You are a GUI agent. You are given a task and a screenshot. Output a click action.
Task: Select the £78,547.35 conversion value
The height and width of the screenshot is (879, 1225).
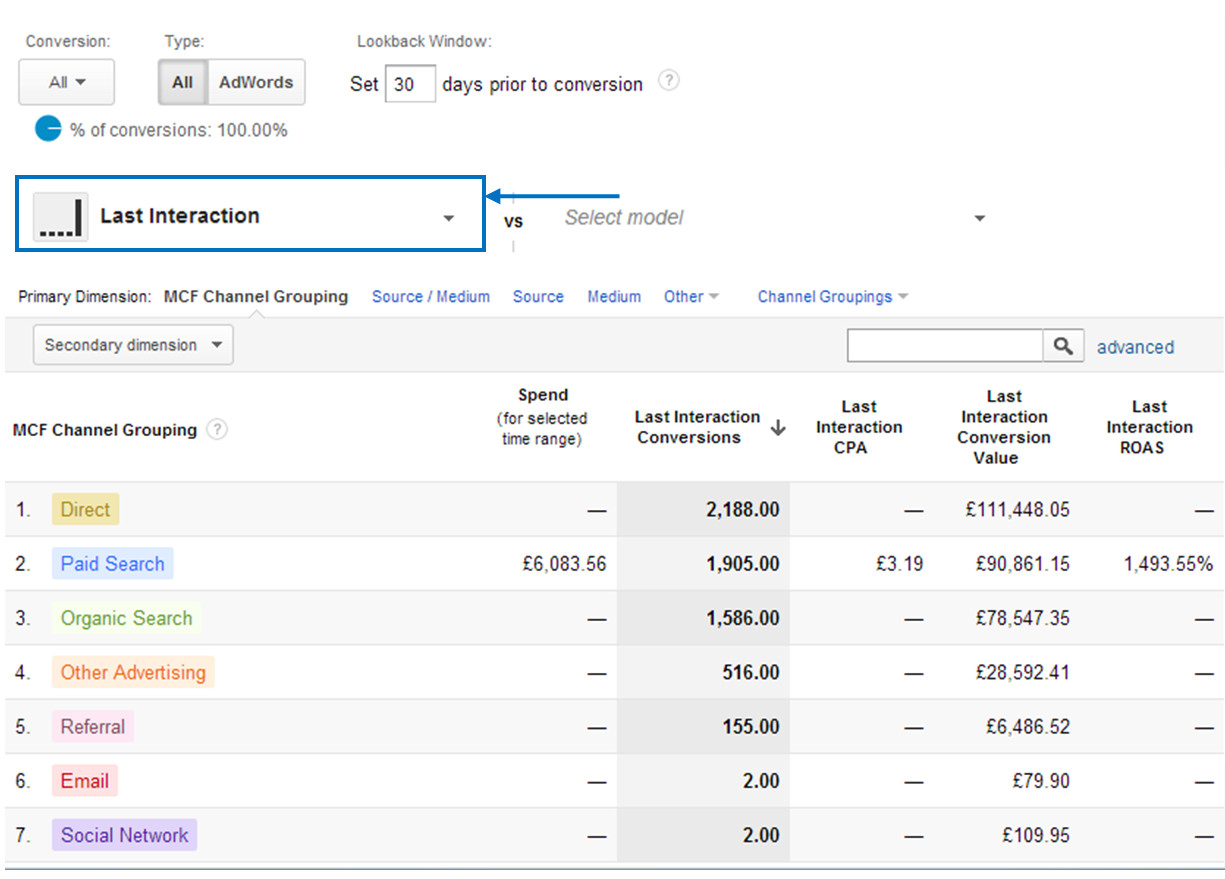pos(1022,618)
